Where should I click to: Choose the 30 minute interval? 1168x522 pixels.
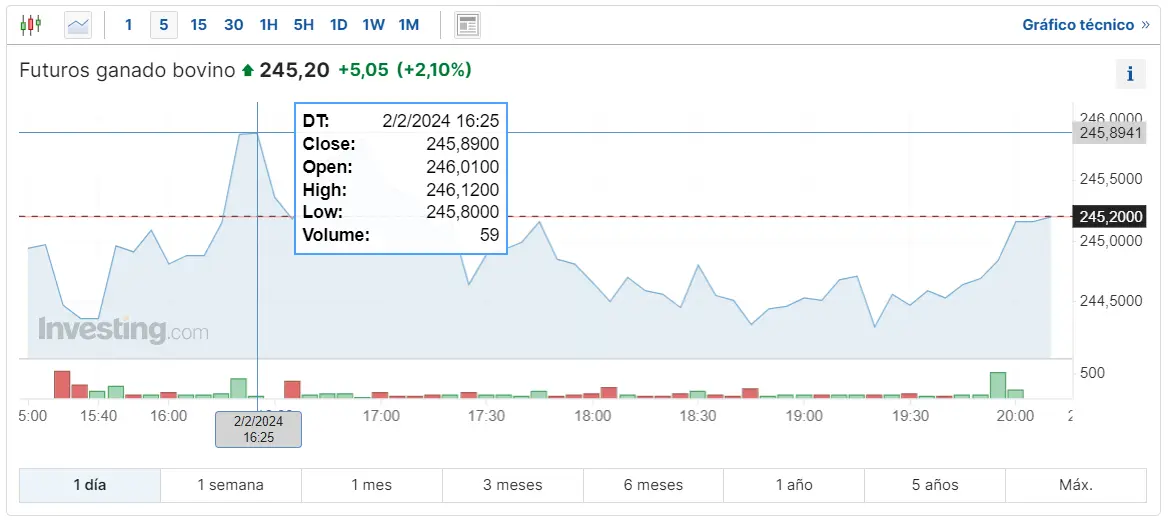pos(233,24)
